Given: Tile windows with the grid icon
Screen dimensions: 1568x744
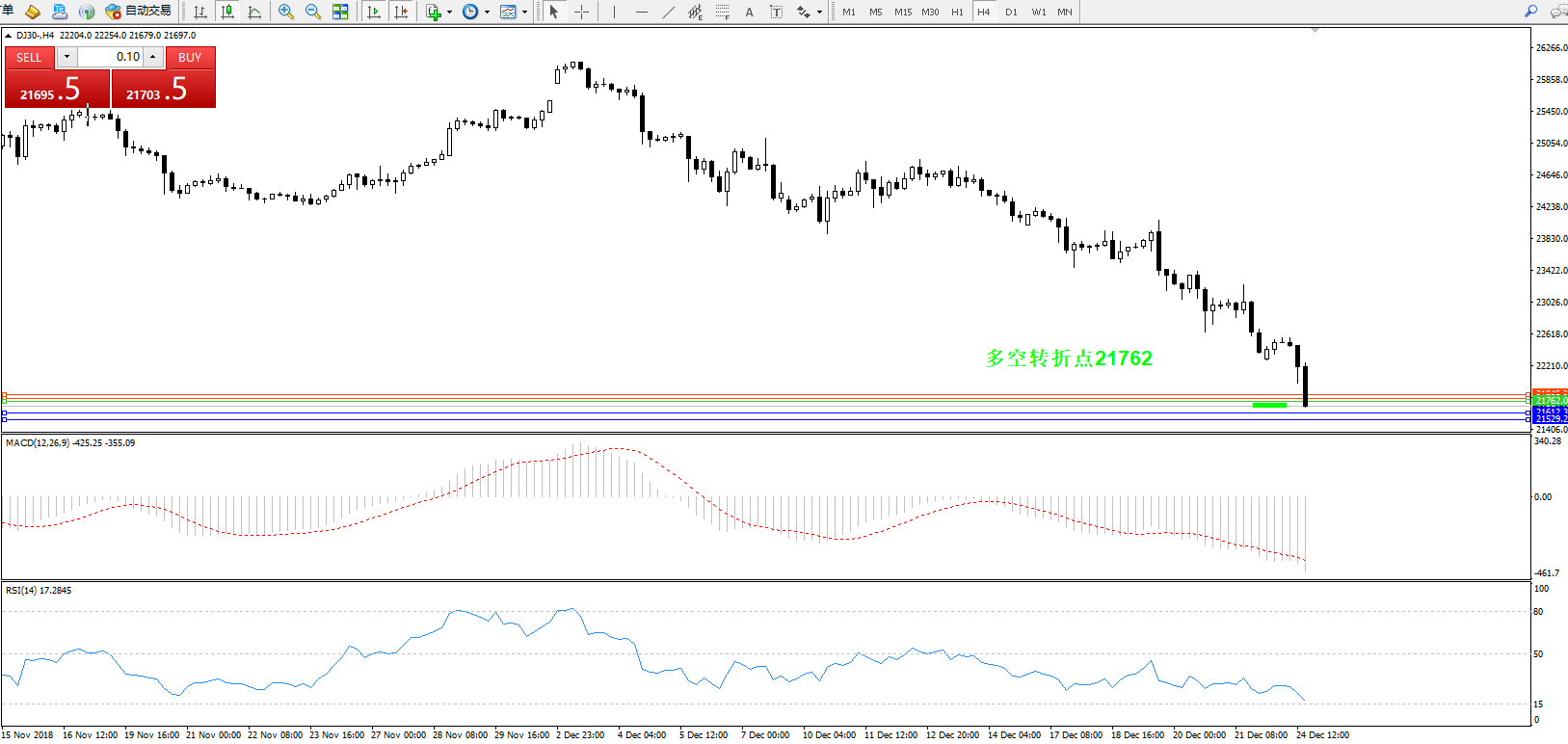Looking at the screenshot, I should pyautogui.click(x=340, y=12).
